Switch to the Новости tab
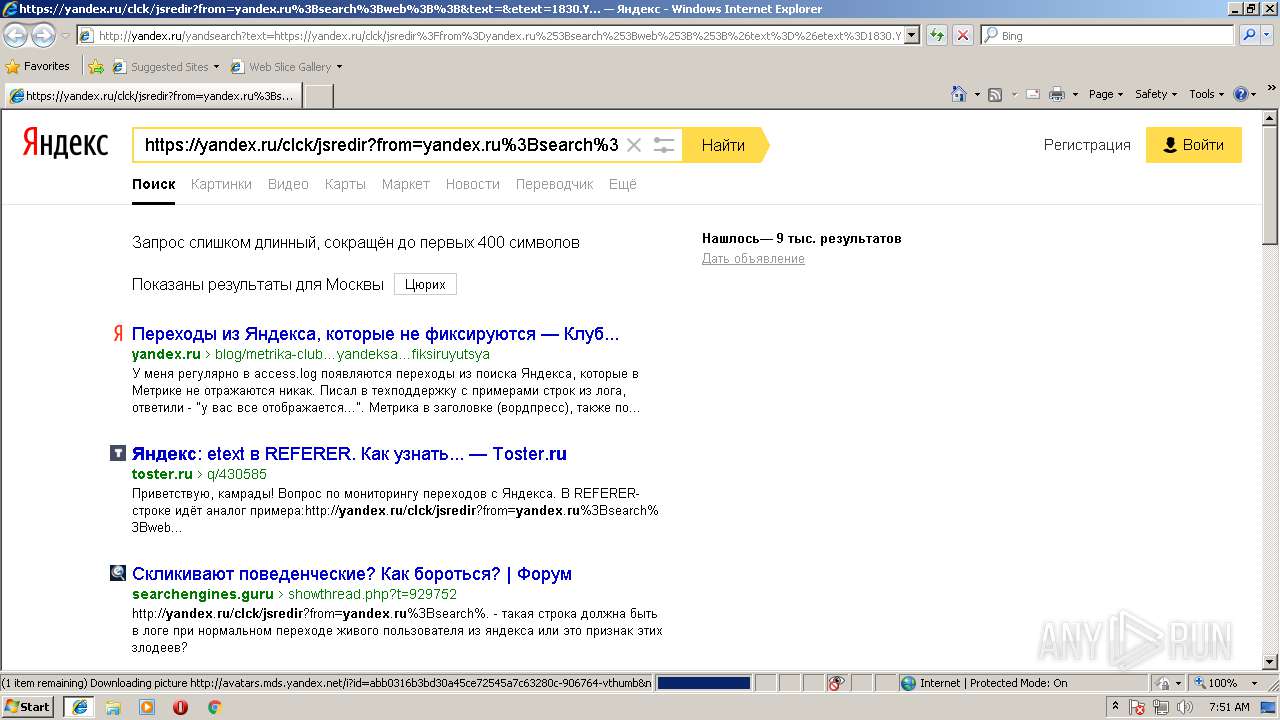This screenshot has height=720, width=1280. click(473, 184)
